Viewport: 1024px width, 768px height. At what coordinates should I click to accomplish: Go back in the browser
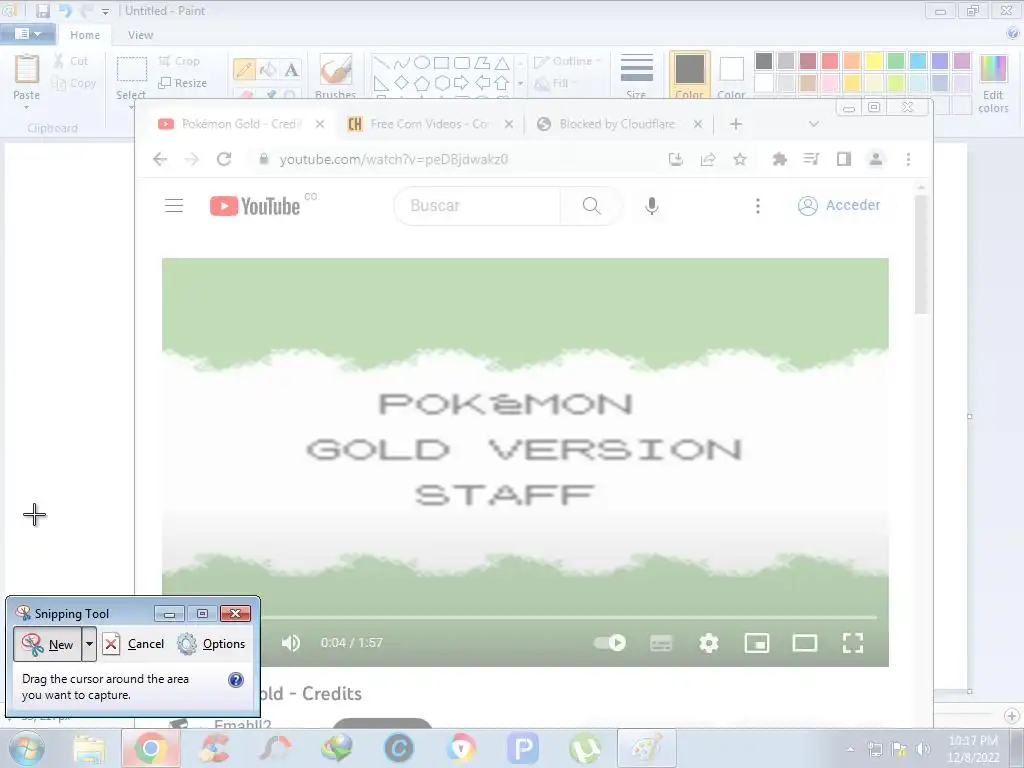click(x=160, y=159)
